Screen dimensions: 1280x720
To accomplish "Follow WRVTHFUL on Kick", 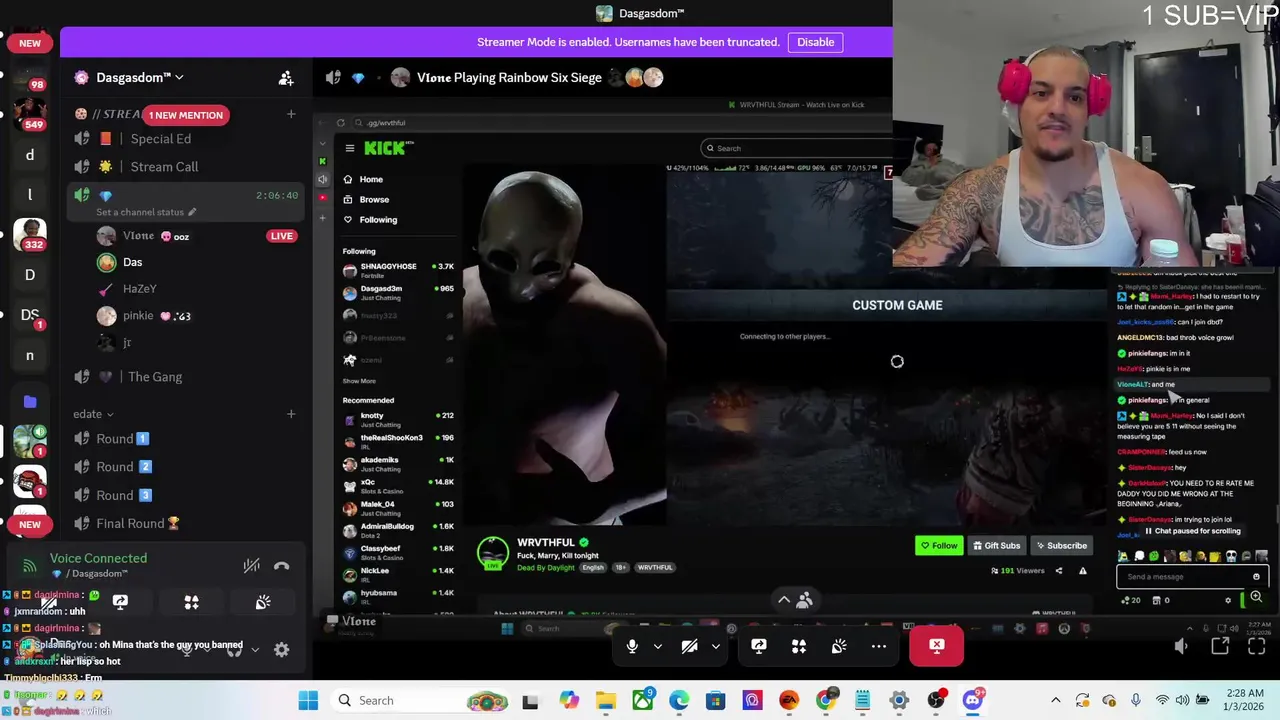I will [938, 546].
